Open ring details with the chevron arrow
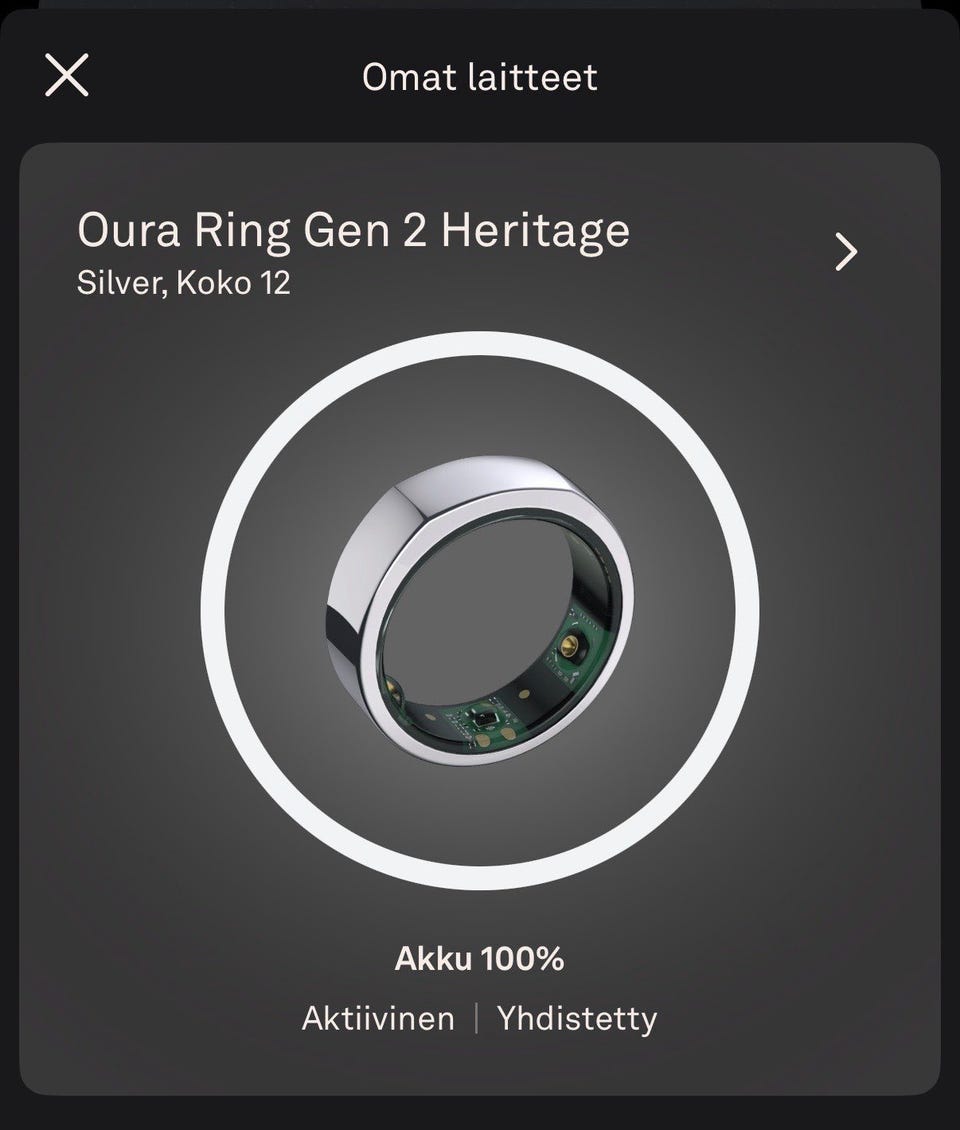The image size is (960, 1130). pos(846,253)
